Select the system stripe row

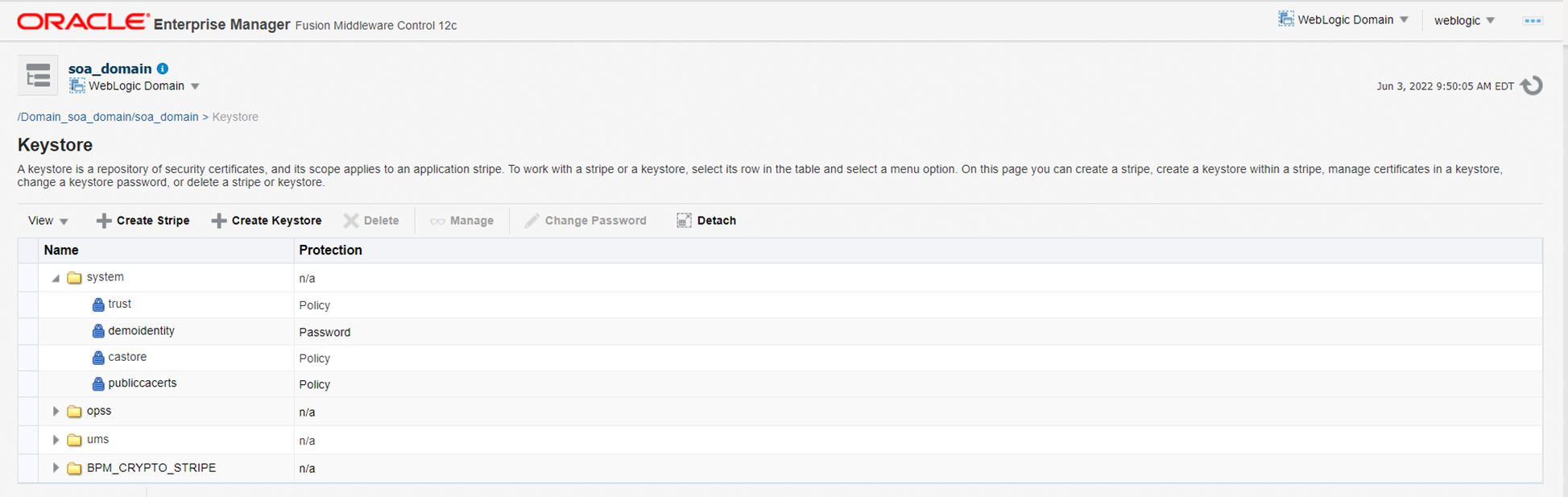pyautogui.click(x=780, y=278)
